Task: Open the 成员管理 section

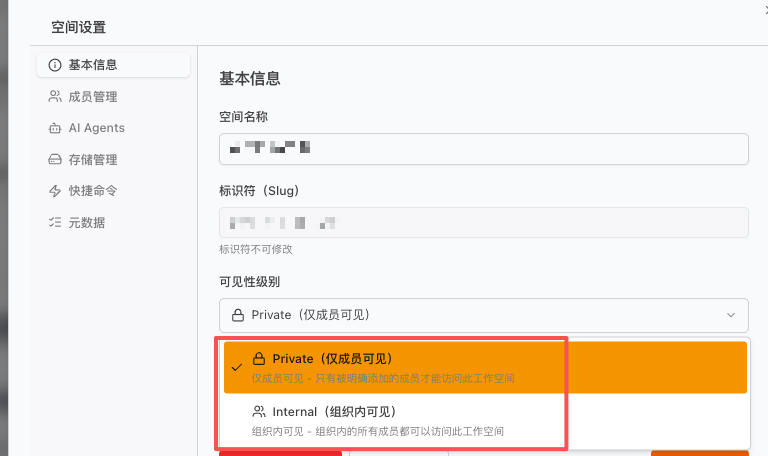Action: (x=93, y=97)
